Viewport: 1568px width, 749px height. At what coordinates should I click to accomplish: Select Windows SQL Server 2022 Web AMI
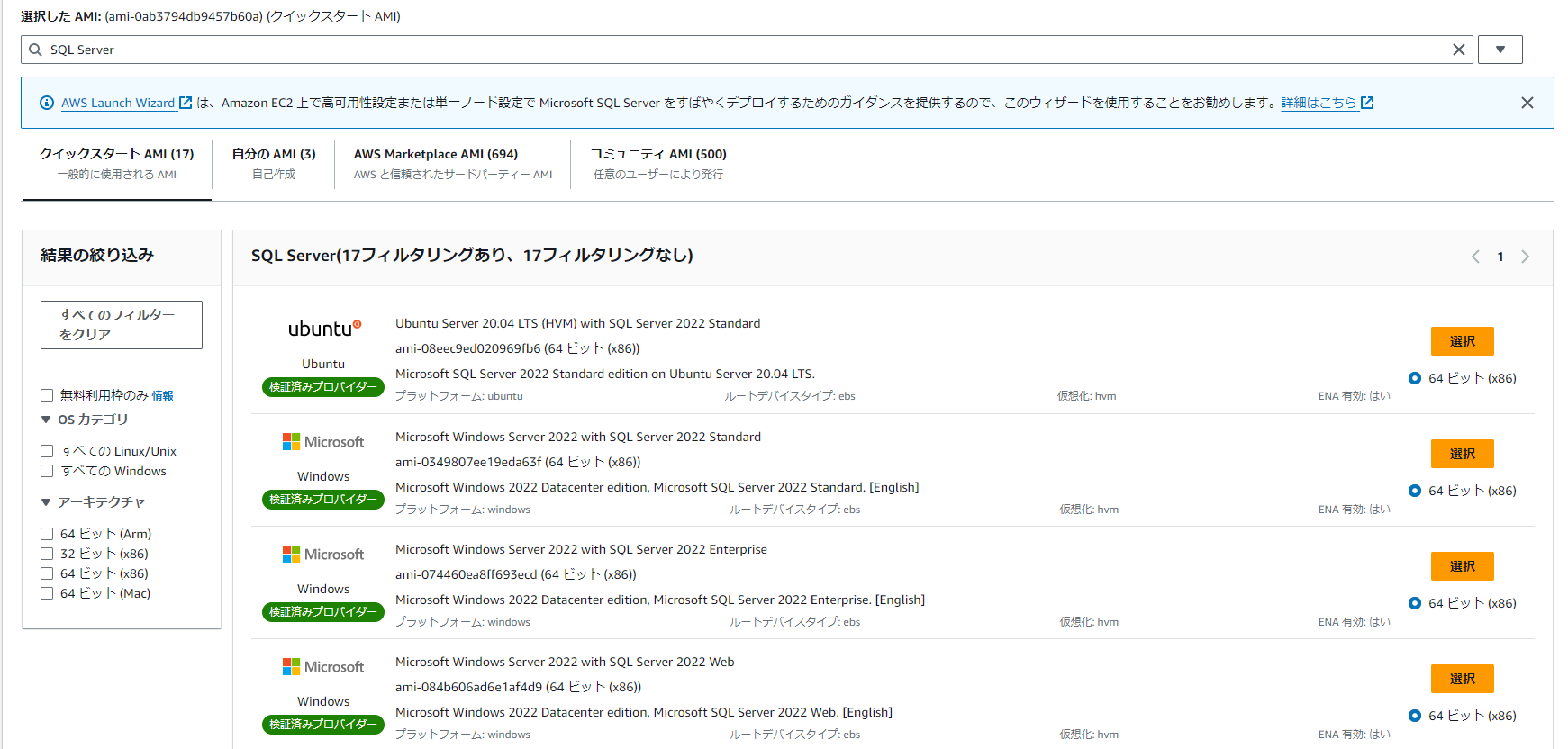pyautogui.click(x=1462, y=679)
